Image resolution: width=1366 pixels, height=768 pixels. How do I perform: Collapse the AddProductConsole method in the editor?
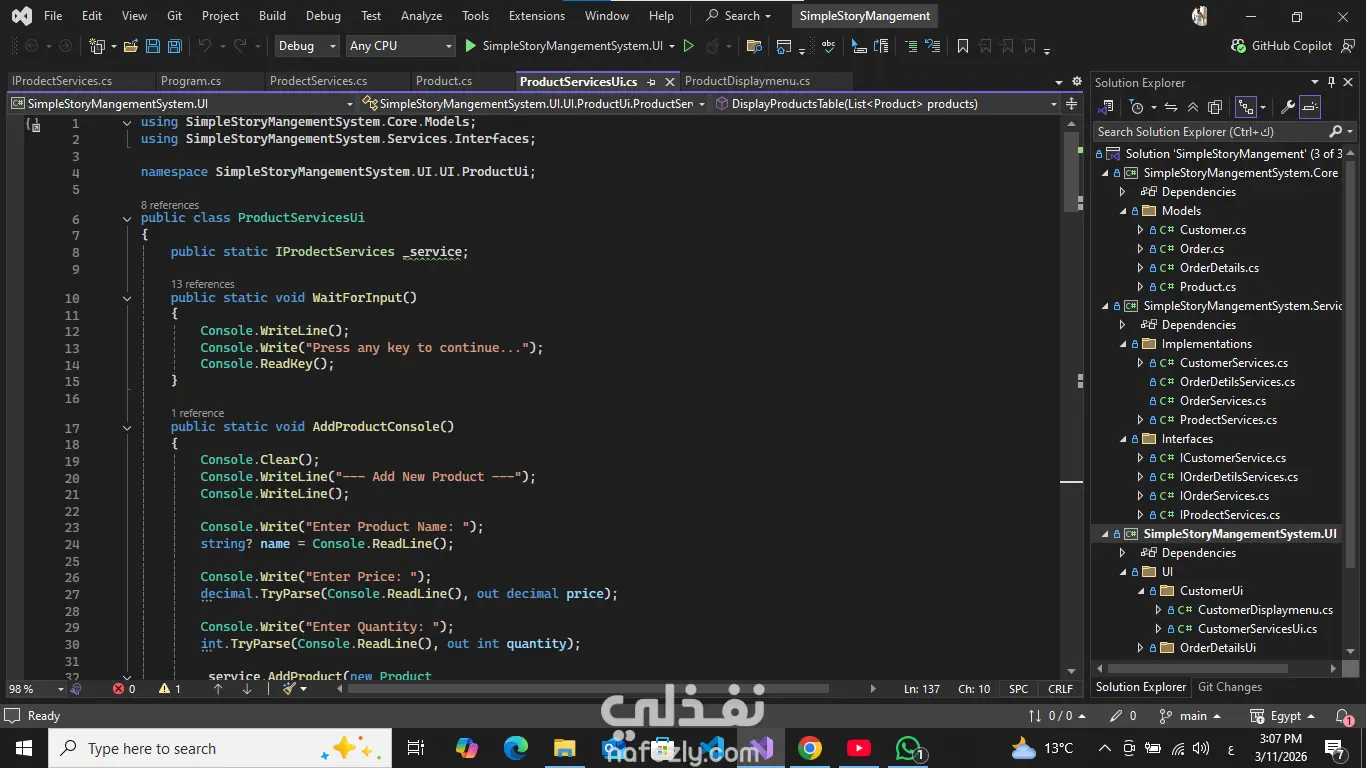[x=127, y=427]
